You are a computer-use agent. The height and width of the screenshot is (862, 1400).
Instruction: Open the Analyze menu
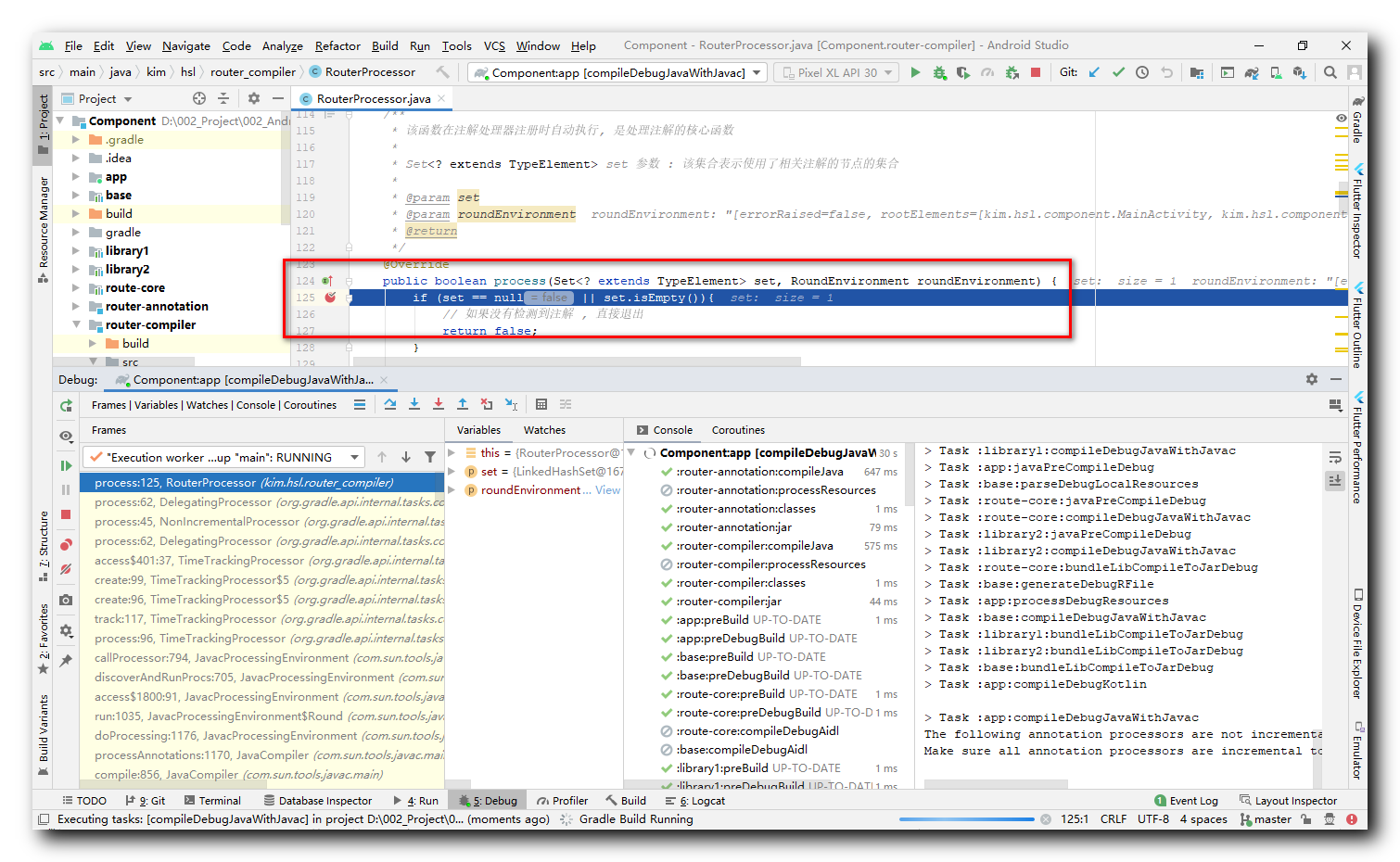282,45
